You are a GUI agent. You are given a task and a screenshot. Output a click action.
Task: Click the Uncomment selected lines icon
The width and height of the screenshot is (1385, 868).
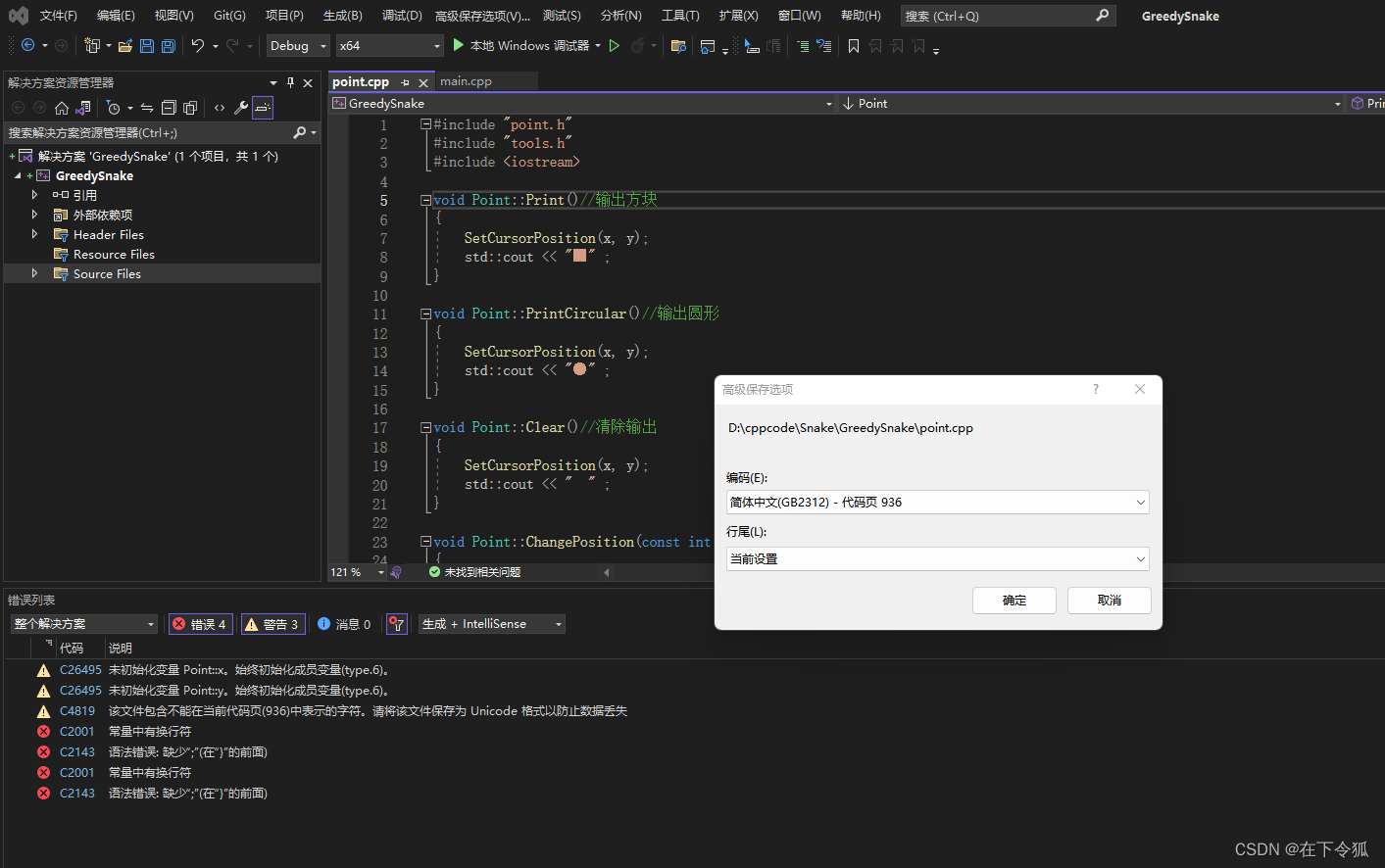tap(824, 46)
